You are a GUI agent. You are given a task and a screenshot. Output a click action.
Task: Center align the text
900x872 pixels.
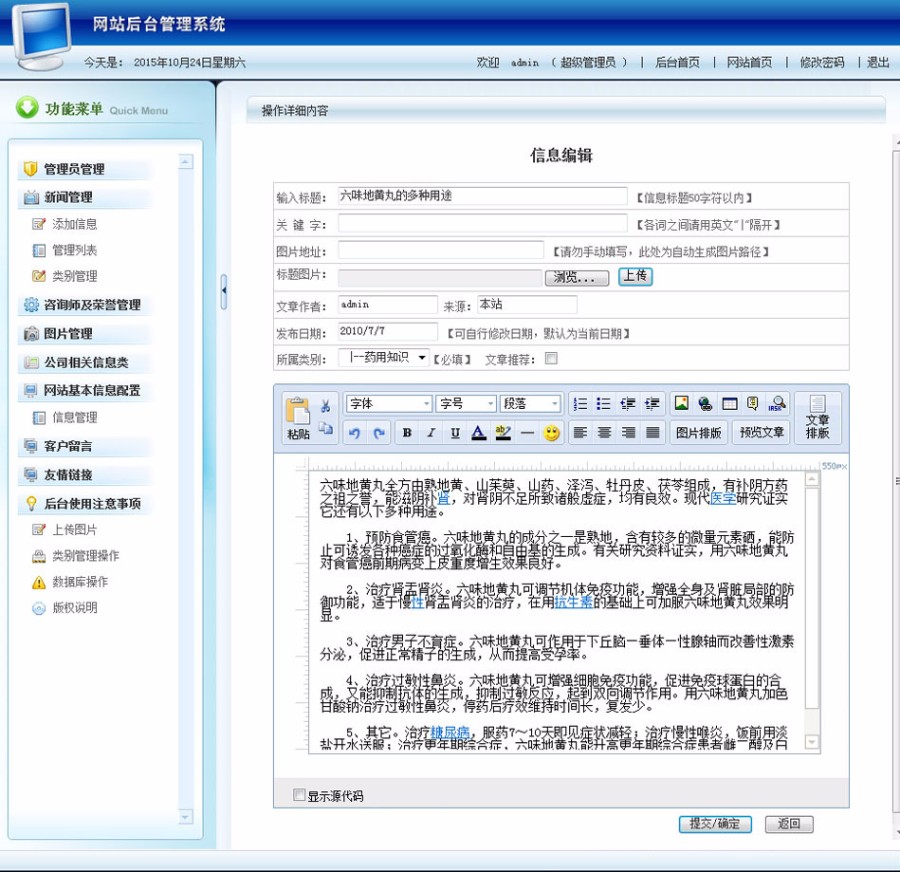(x=604, y=433)
